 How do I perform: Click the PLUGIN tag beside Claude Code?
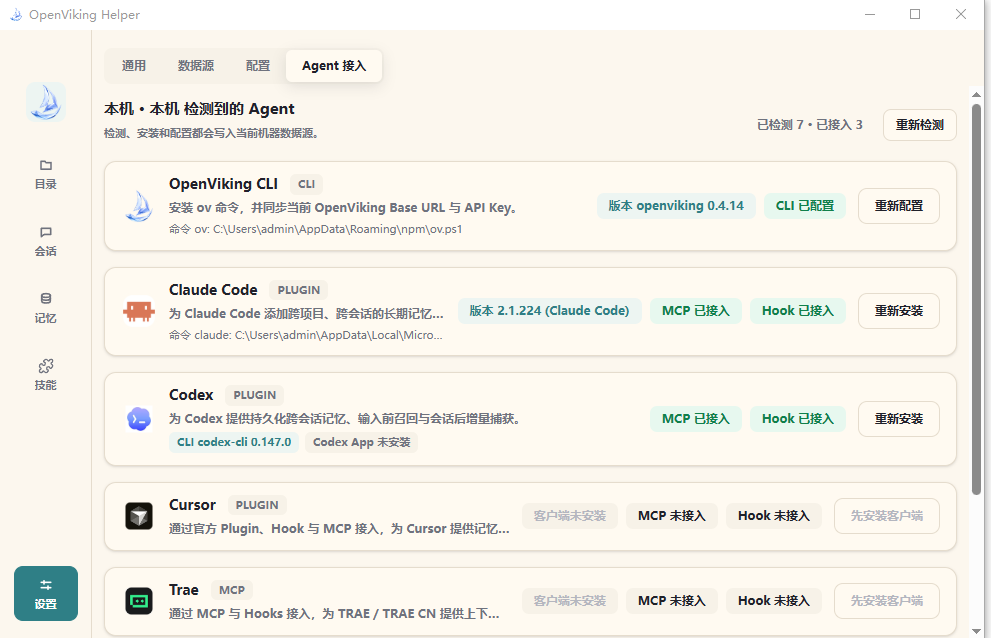tap(299, 290)
